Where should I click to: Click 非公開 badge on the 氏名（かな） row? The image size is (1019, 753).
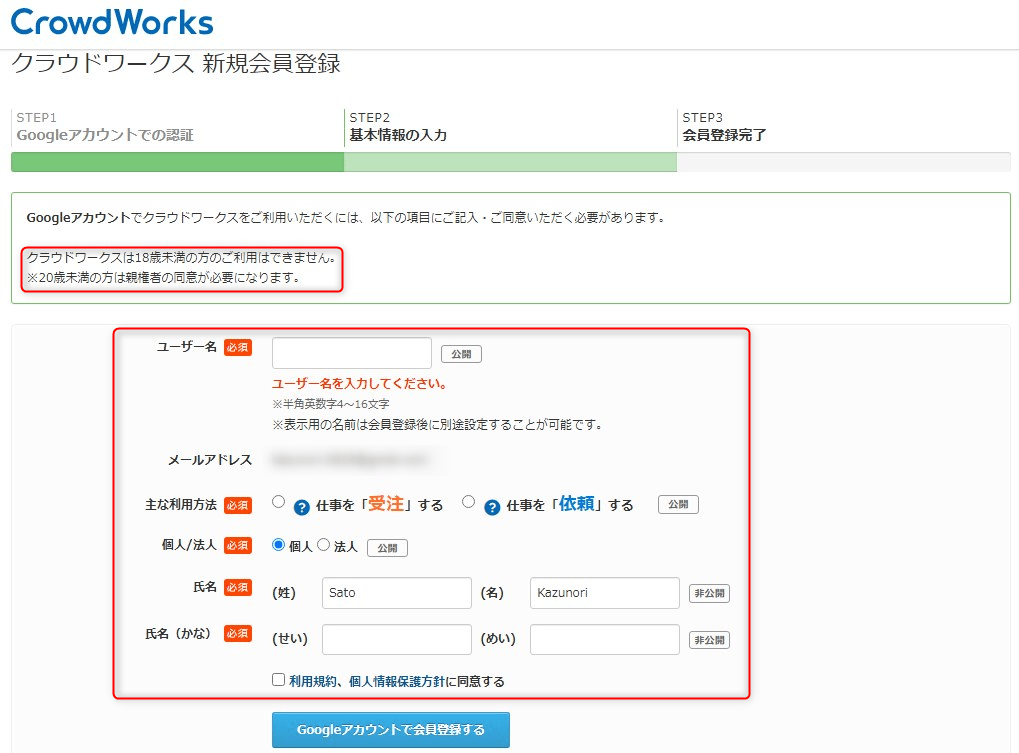709,640
